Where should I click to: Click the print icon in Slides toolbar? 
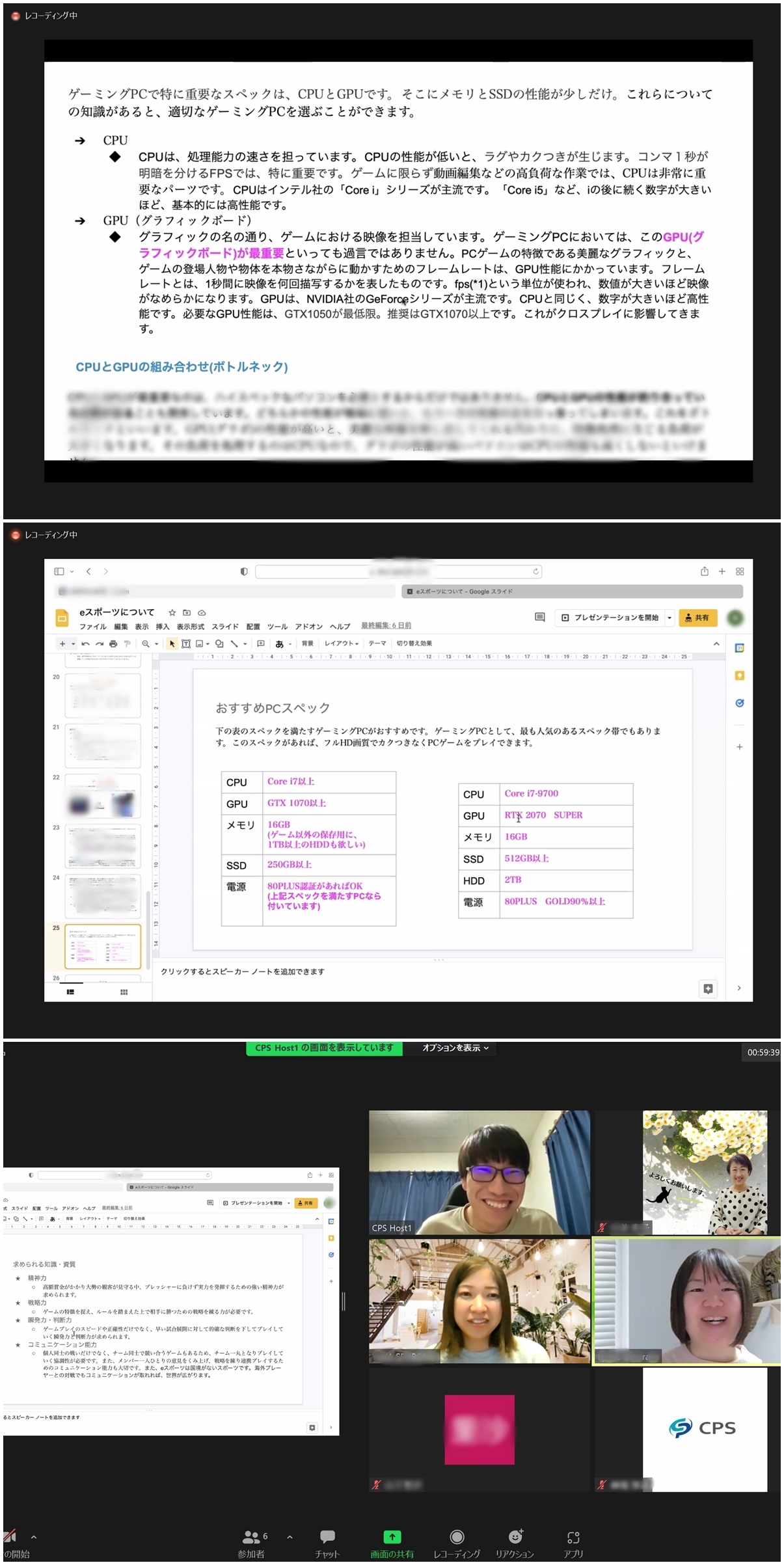pos(113,644)
